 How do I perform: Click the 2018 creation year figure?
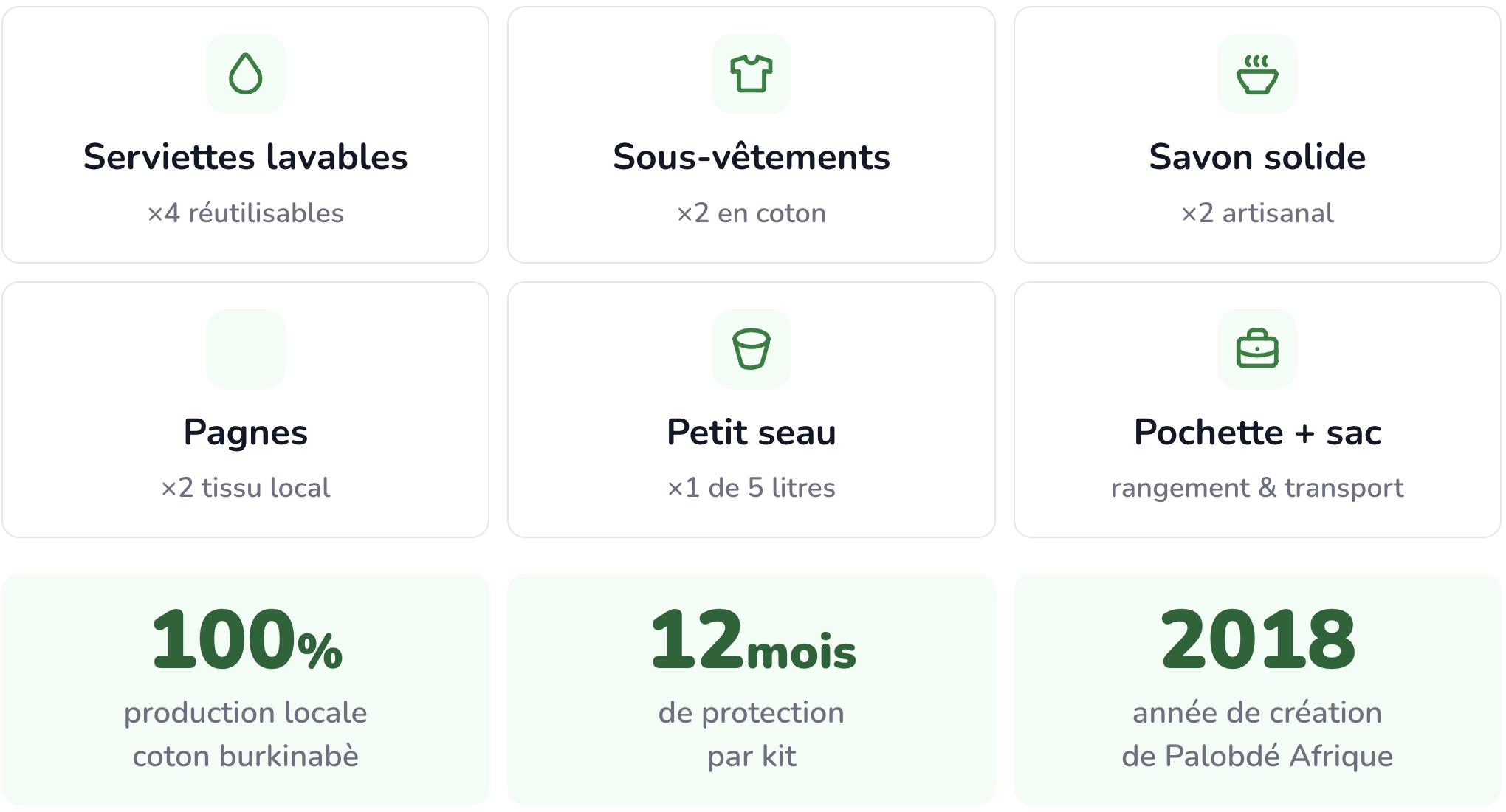[1257, 639]
